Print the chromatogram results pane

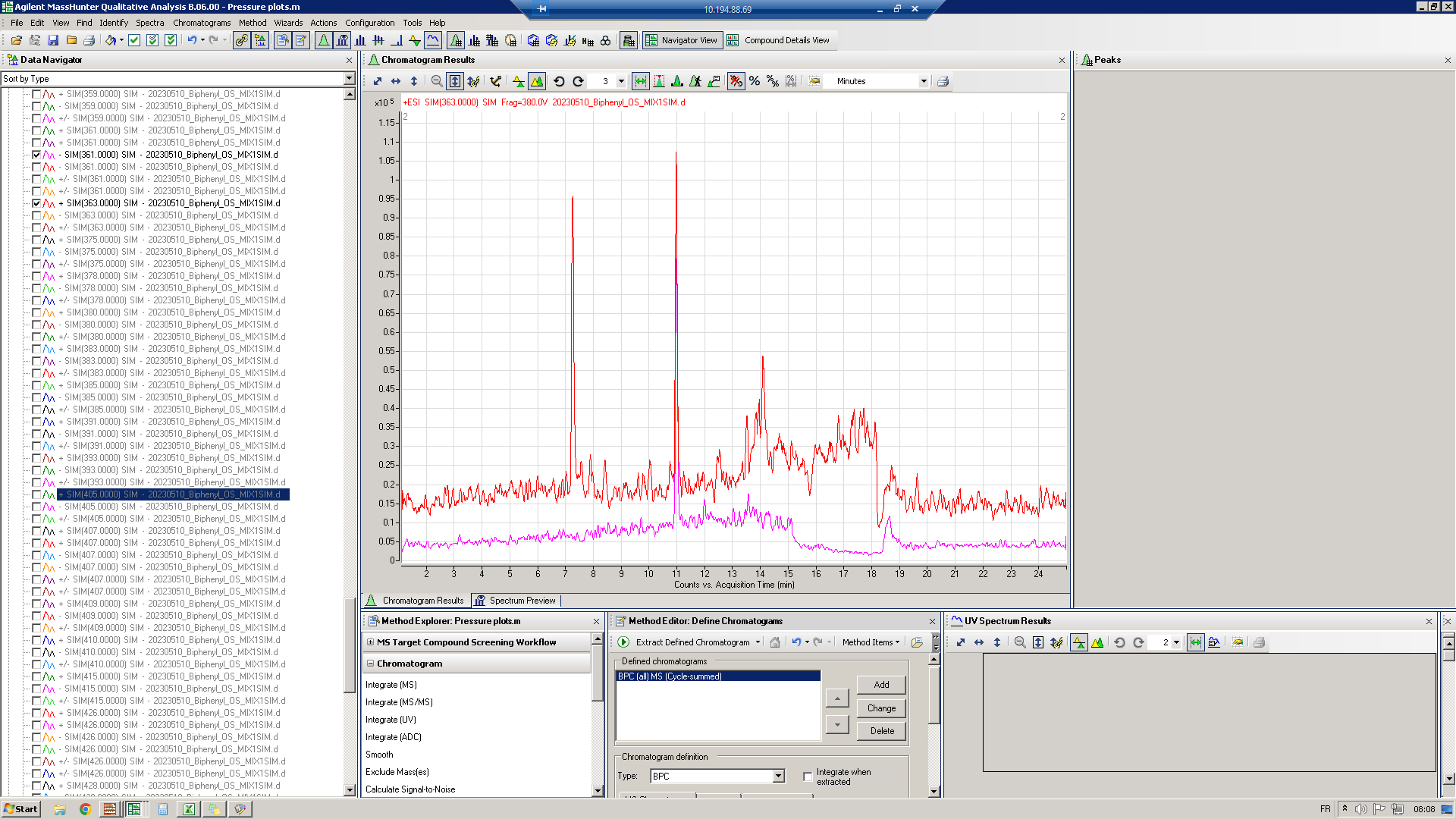(943, 81)
